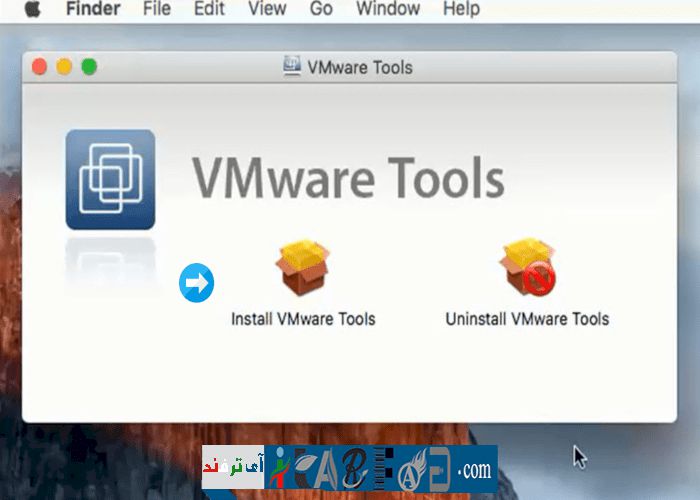The width and height of the screenshot is (700, 500).
Task: Close the VMware Tools window
Action: 40,67
